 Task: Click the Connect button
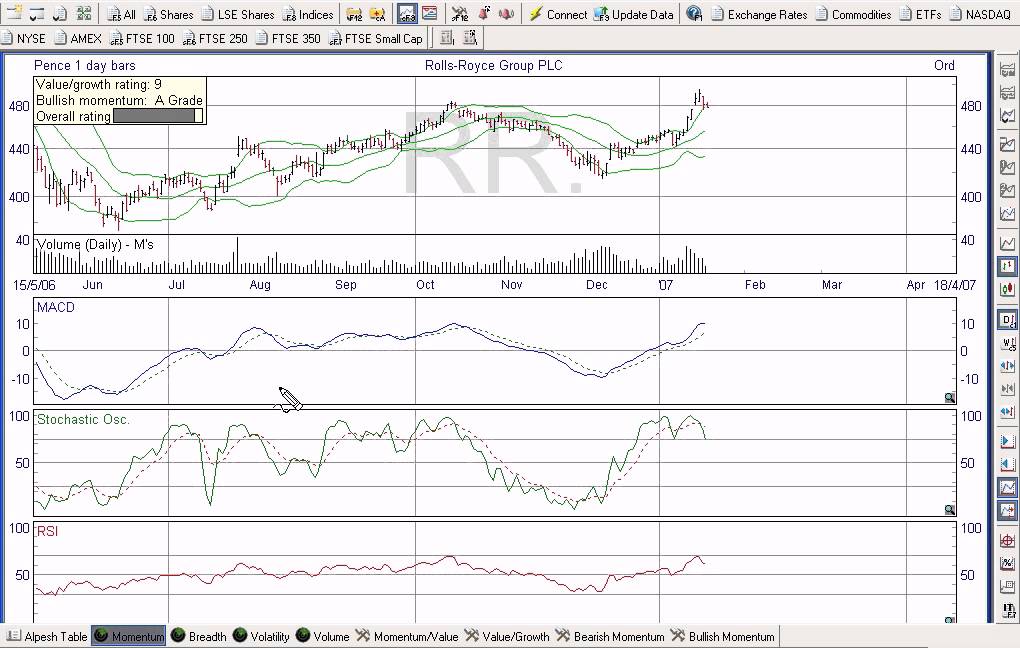click(x=557, y=14)
